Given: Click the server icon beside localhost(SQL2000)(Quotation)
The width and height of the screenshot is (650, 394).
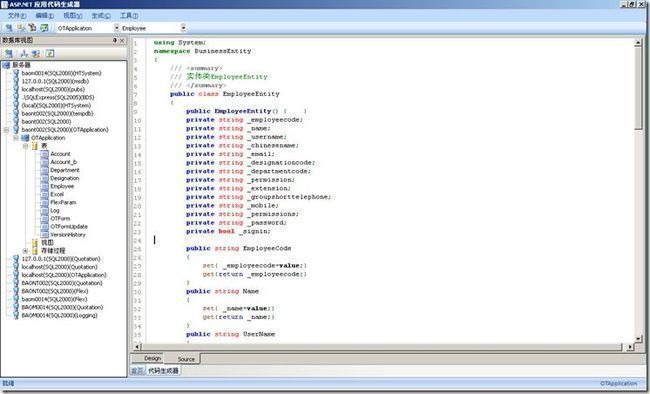Looking at the screenshot, I should coord(16,267).
